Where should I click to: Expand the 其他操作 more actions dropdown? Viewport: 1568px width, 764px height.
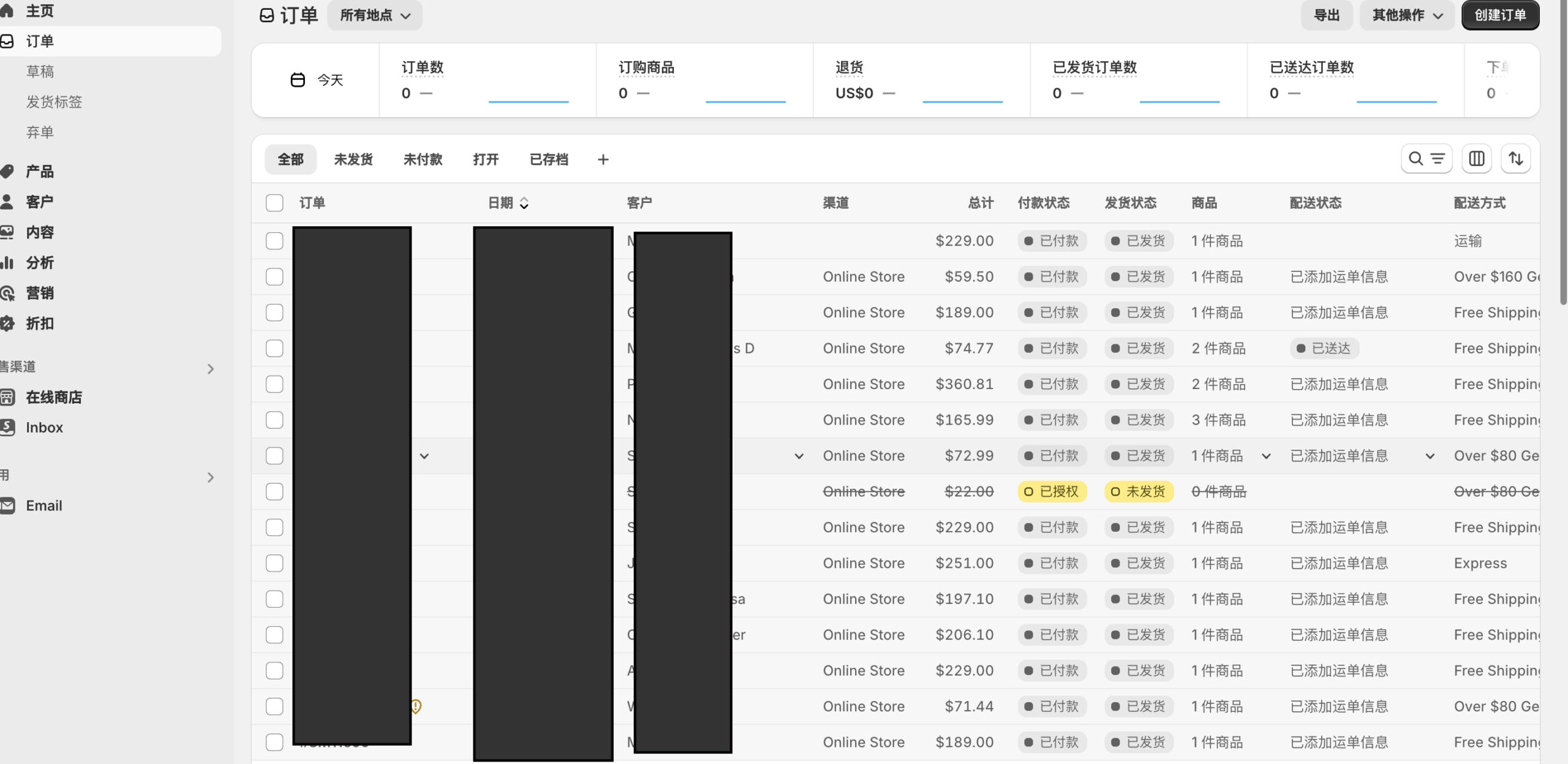(1406, 15)
